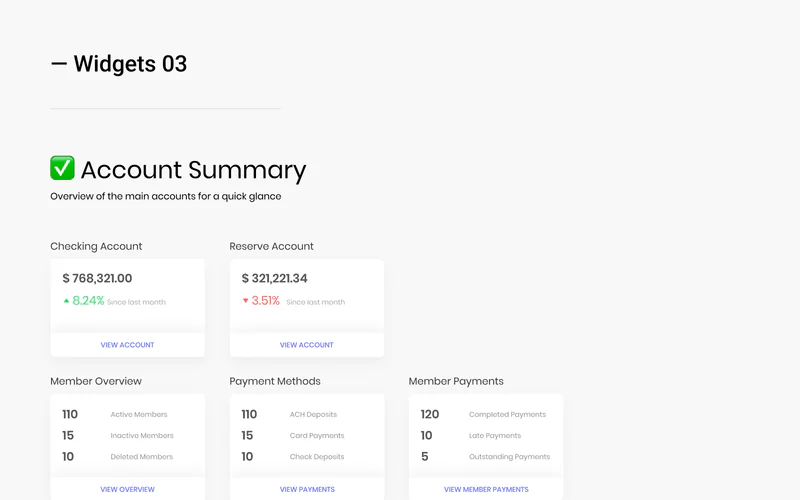The width and height of the screenshot is (800, 500).
Task: Click the VIEW OVERVIEW link
Action: pyautogui.click(x=128, y=489)
